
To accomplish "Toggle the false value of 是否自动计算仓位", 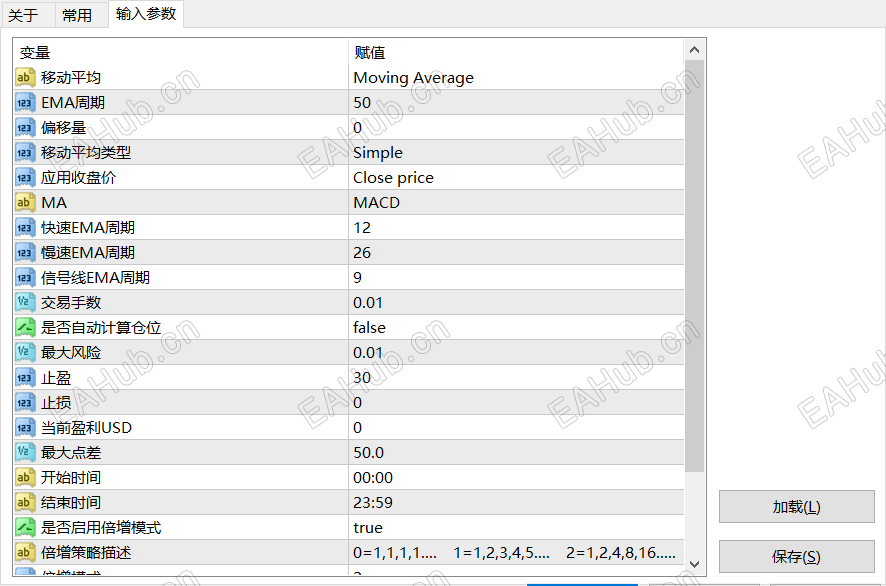I will click(516, 328).
